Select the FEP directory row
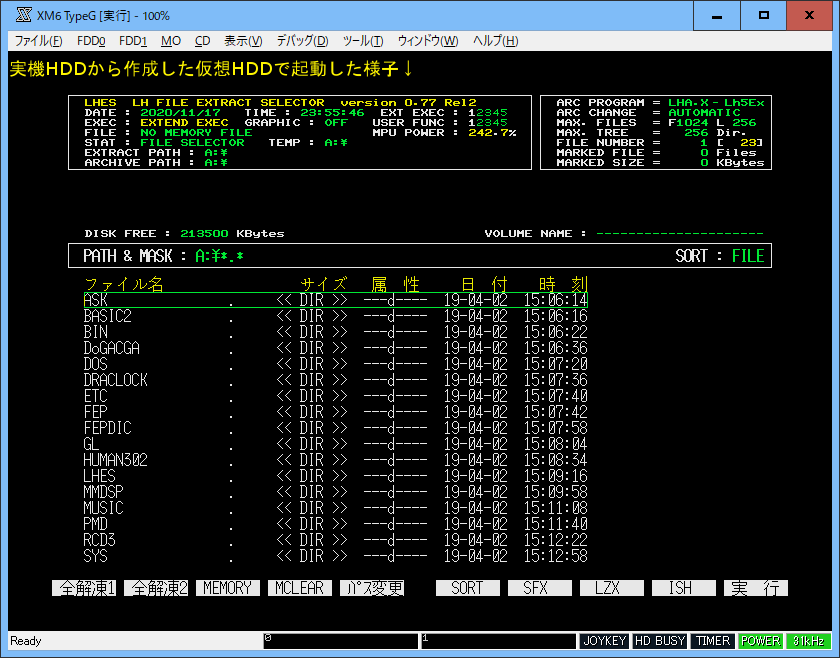Viewport: 840px width, 658px height. pyautogui.click(x=335, y=412)
